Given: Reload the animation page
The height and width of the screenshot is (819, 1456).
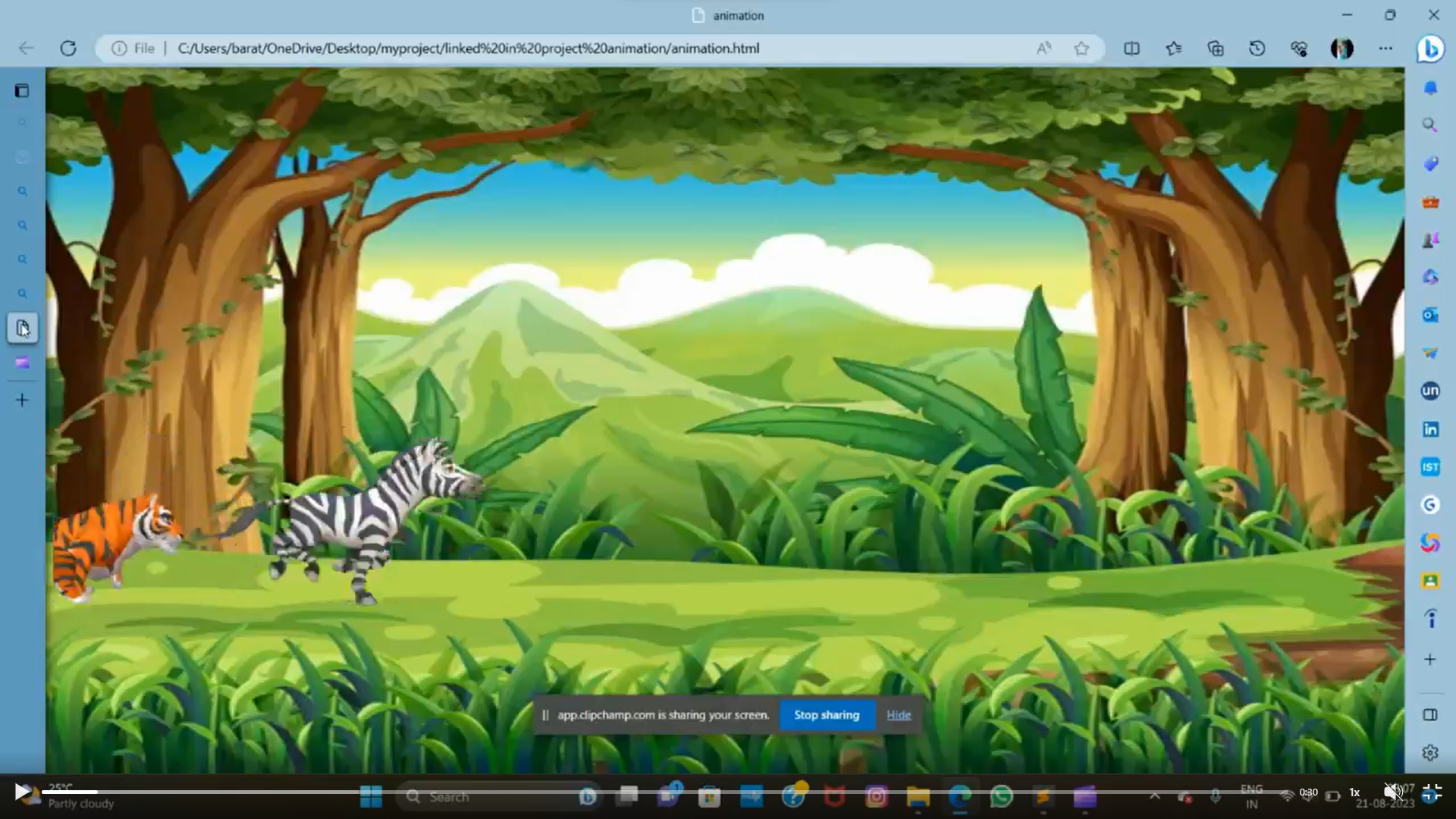Looking at the screenshot, I should tap(68, 49).
